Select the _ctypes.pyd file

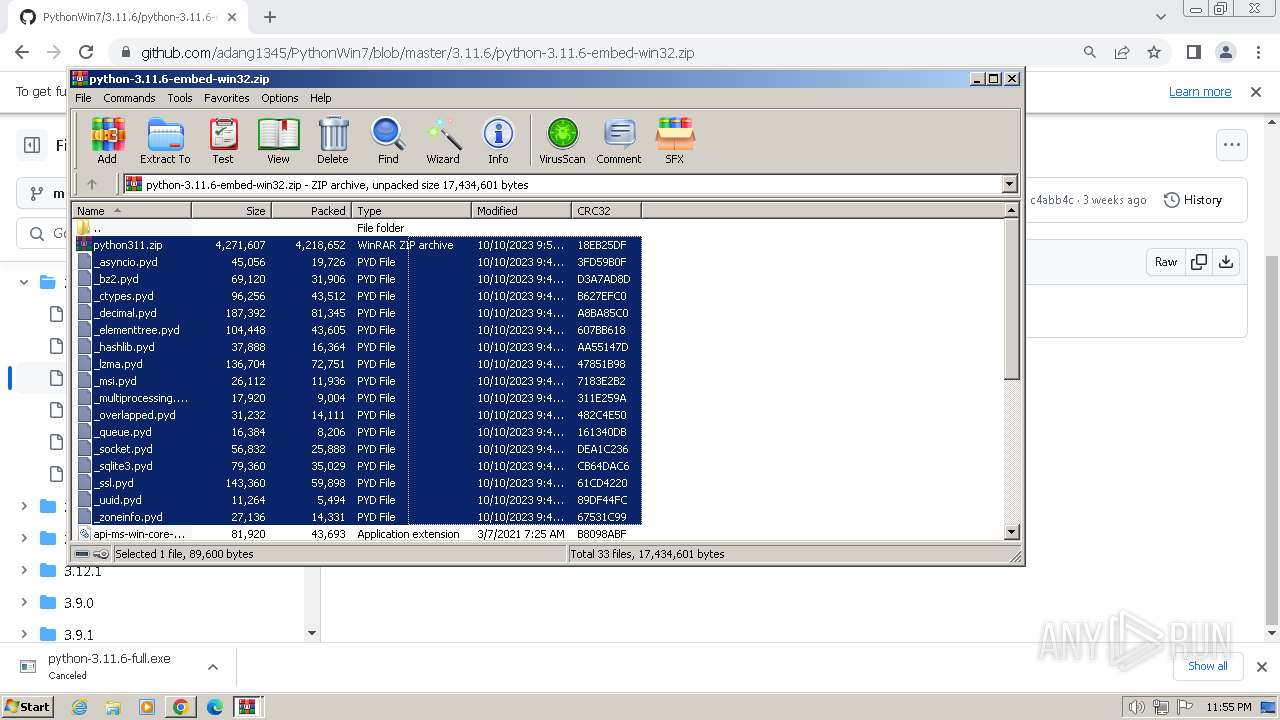(357, 296)
